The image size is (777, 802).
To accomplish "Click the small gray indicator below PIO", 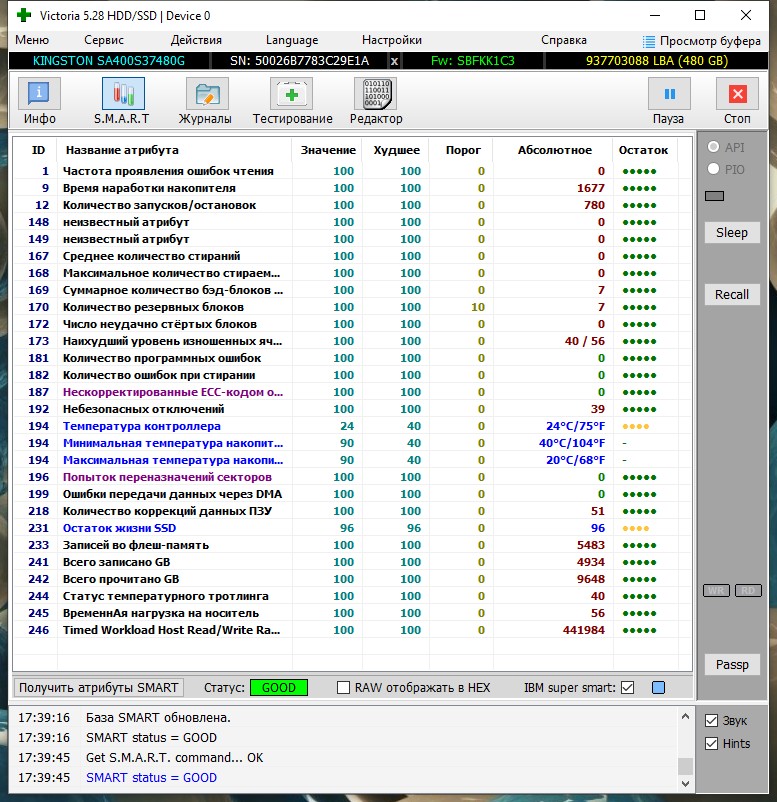I will pos(714,196).
